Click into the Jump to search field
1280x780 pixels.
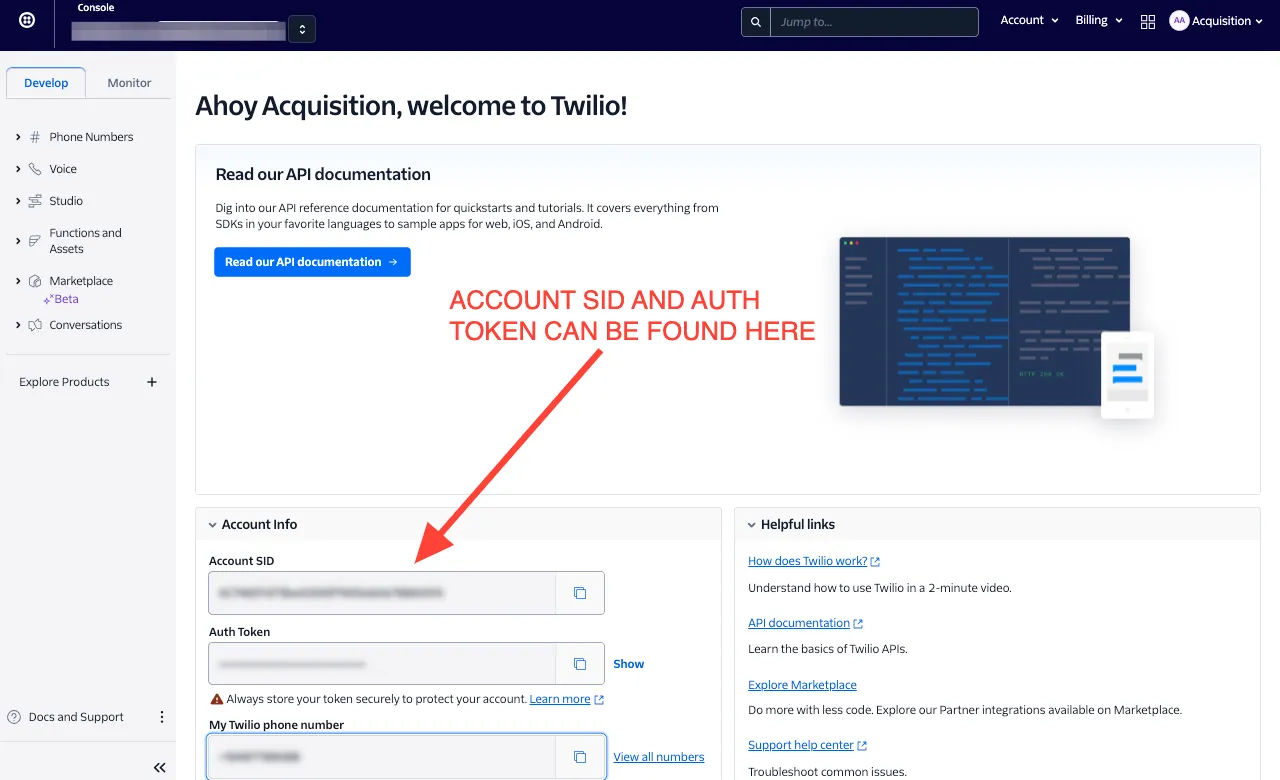tap(873, 22)
